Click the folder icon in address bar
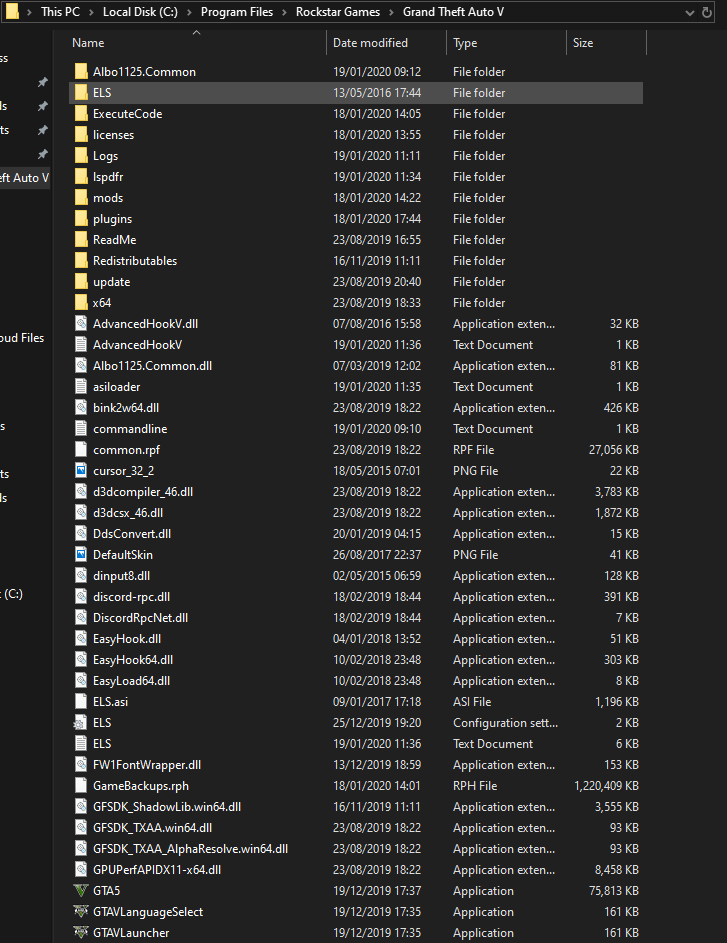Image resolution: width=727 pixels, height=943 pixels. pyautogui.click(x=12, y=11)
